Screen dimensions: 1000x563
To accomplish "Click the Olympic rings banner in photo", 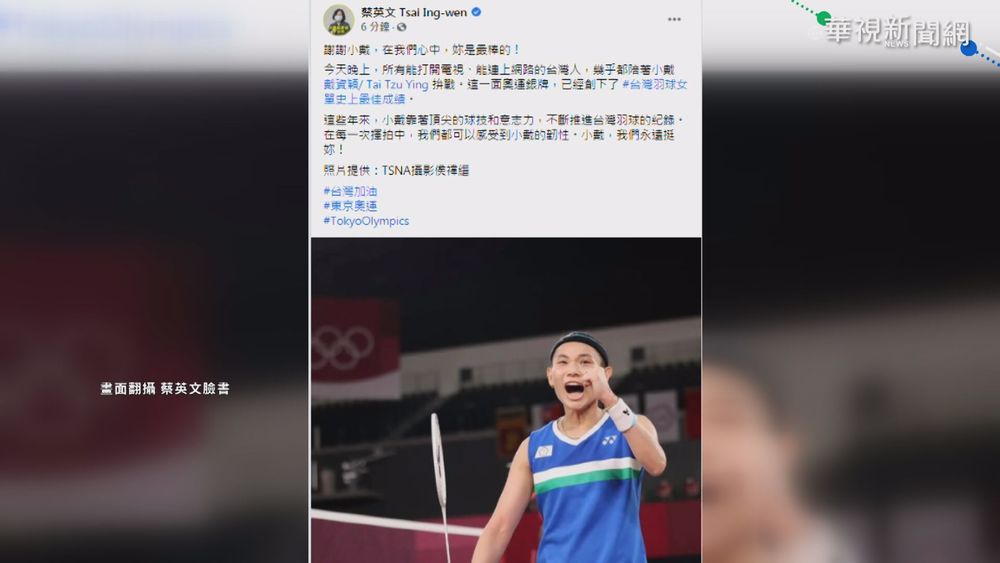I will click(x=342, y=349).
